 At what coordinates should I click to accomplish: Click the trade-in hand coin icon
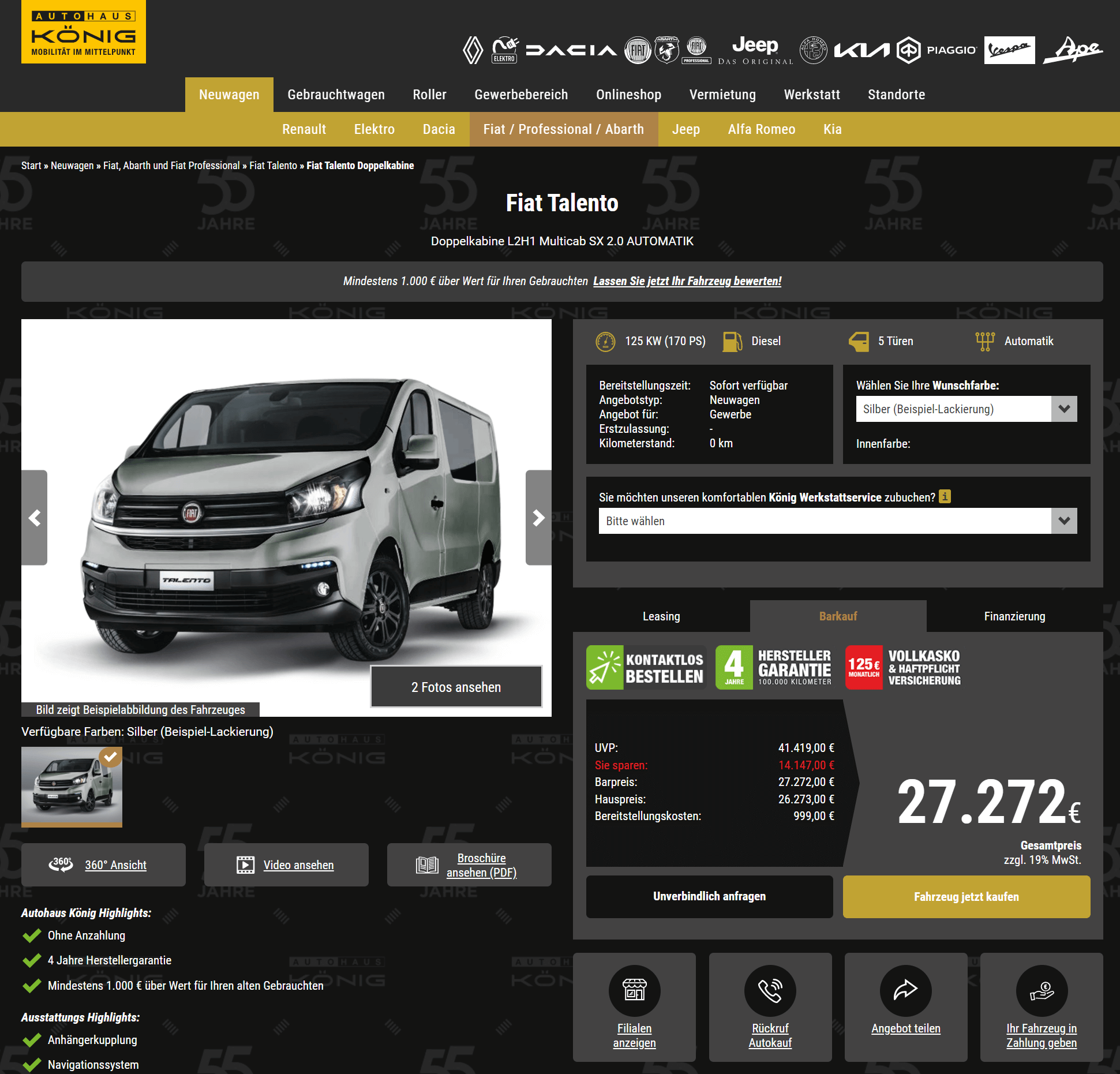[1042, 990]
